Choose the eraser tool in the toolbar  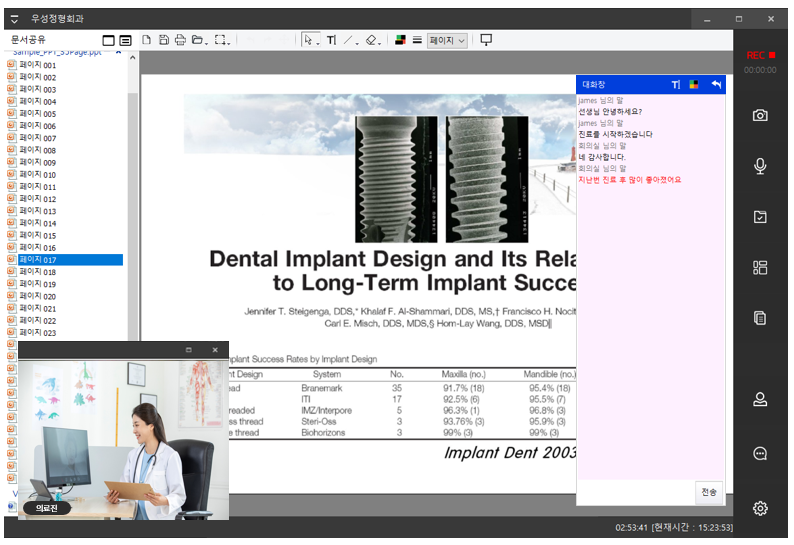coord(371,40)
